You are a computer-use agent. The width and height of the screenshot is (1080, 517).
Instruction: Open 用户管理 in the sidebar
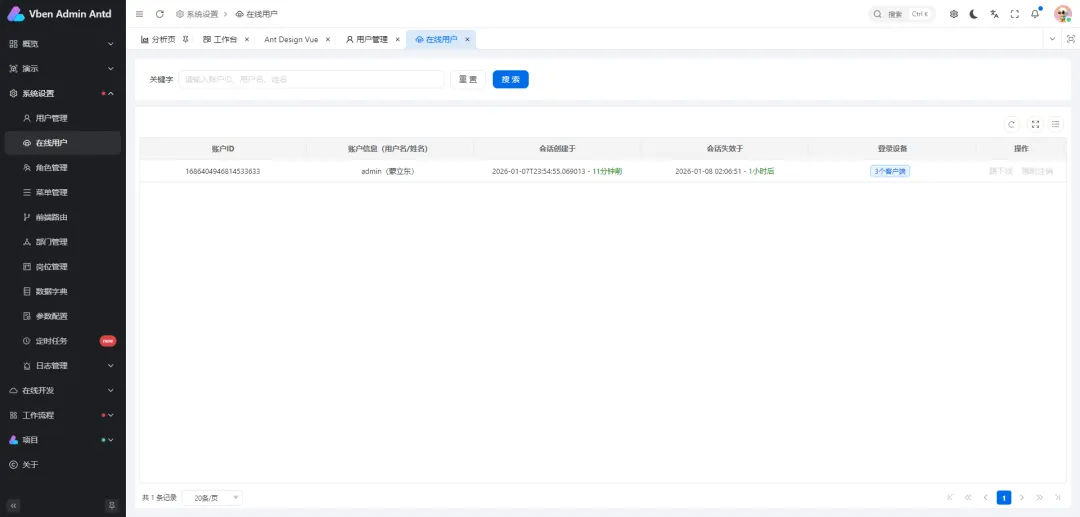[x=63, y=118]
